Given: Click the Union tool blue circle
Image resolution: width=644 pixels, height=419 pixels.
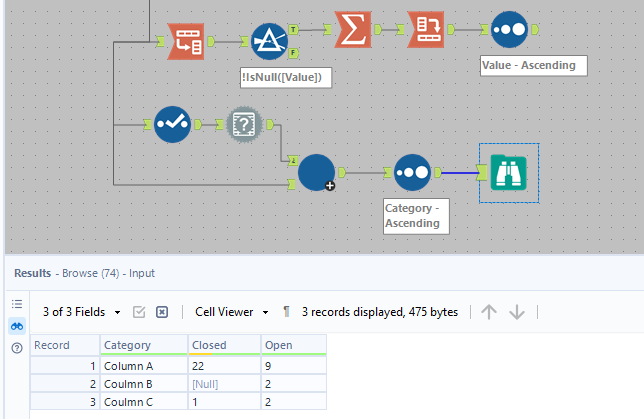Looking at the screenshot, I should coord(316,173).
